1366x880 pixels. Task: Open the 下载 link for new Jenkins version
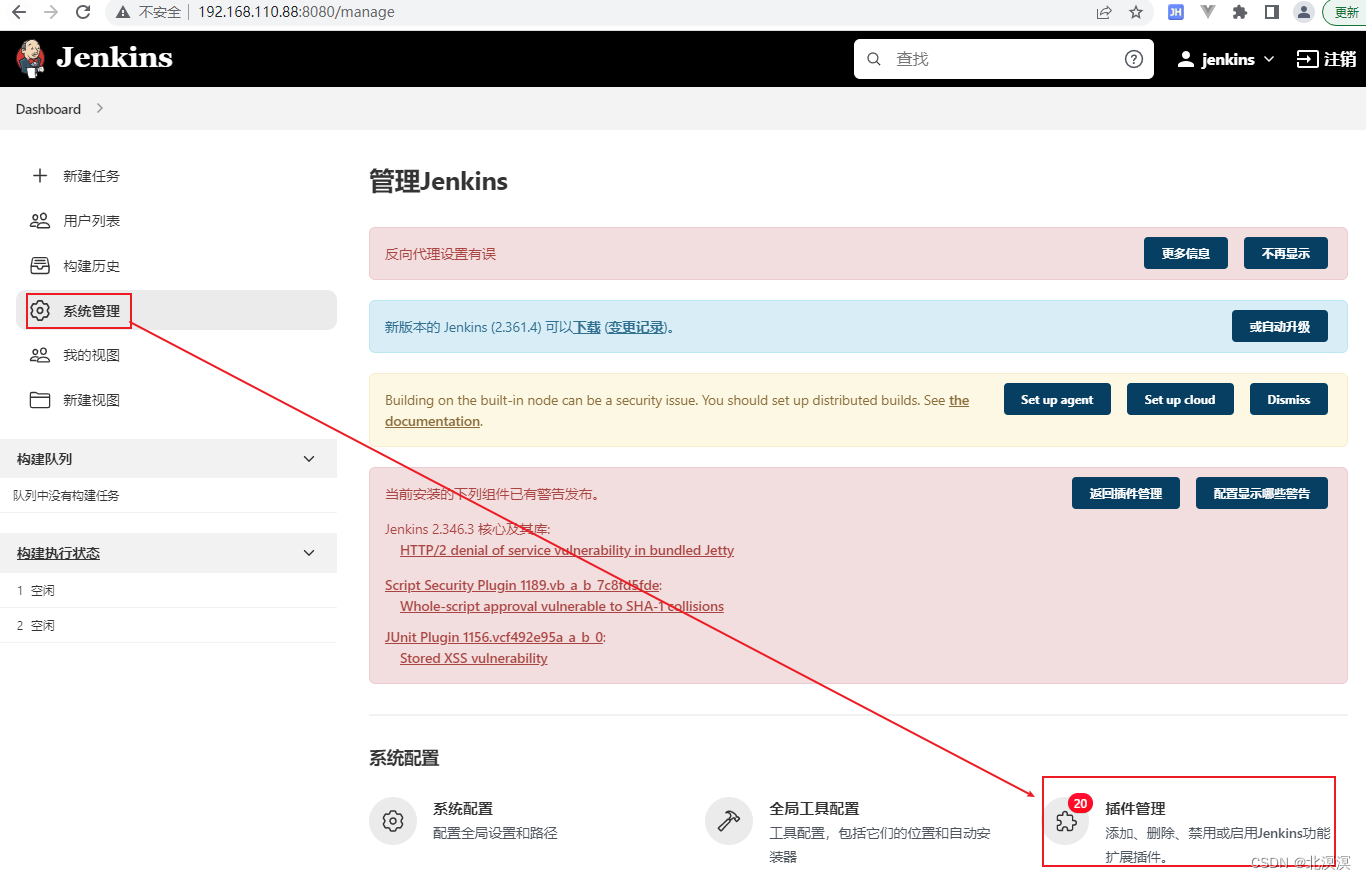586,327
